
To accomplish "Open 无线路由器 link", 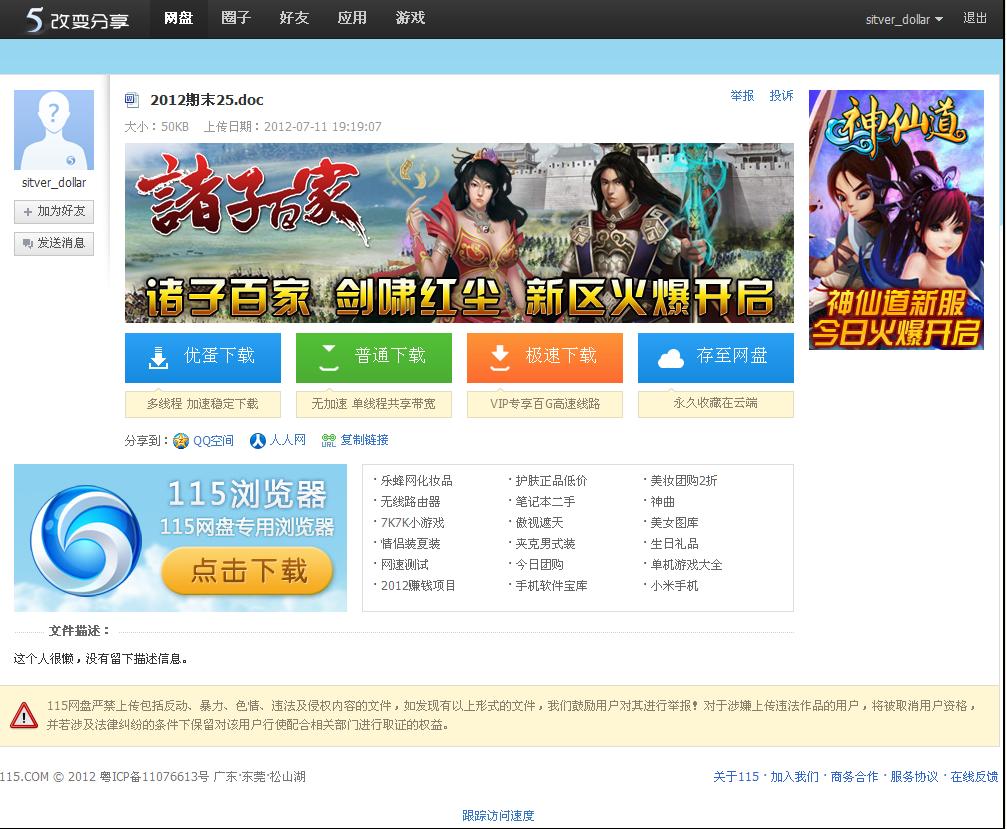I will coord(410,502).
